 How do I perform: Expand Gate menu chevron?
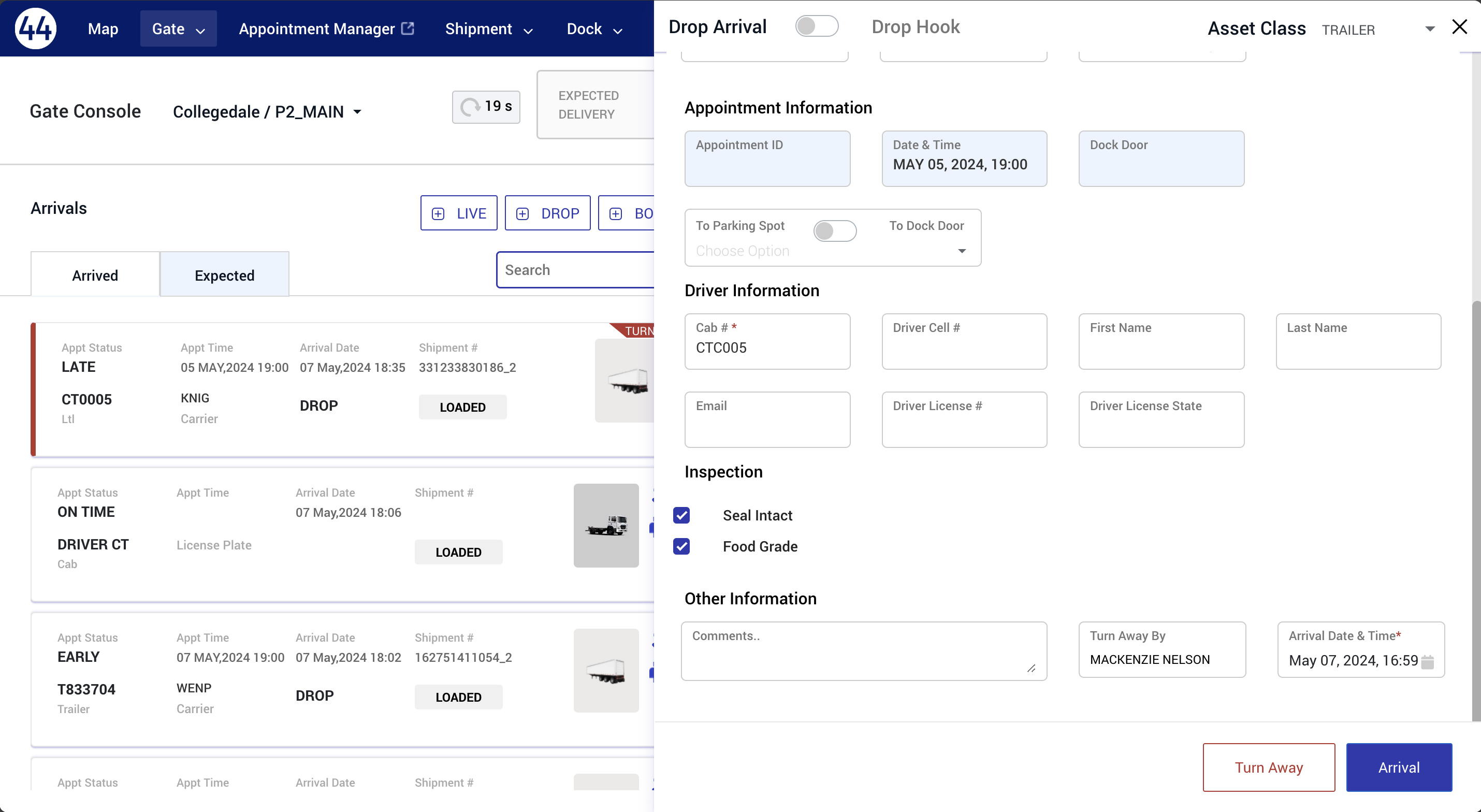[x=200, y=31]
